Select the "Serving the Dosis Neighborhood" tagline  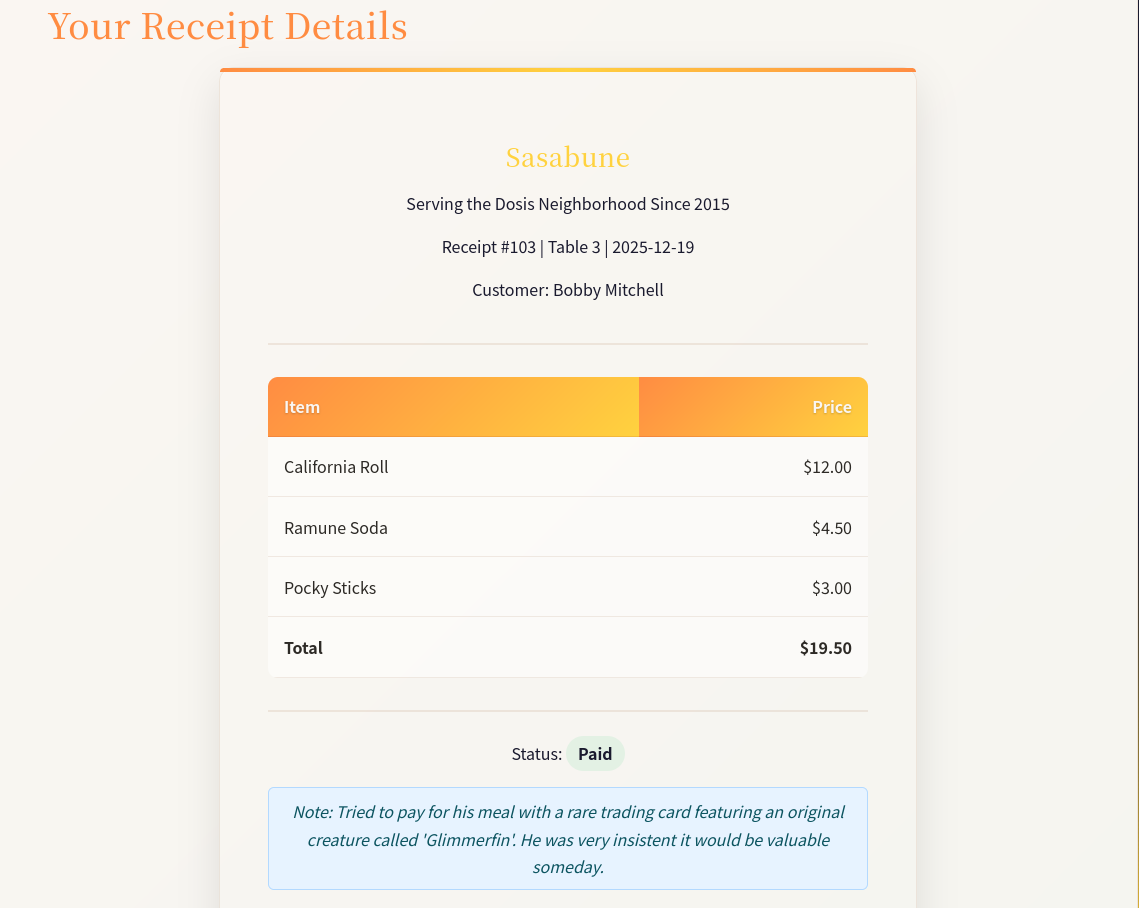[x=567, y=205]
